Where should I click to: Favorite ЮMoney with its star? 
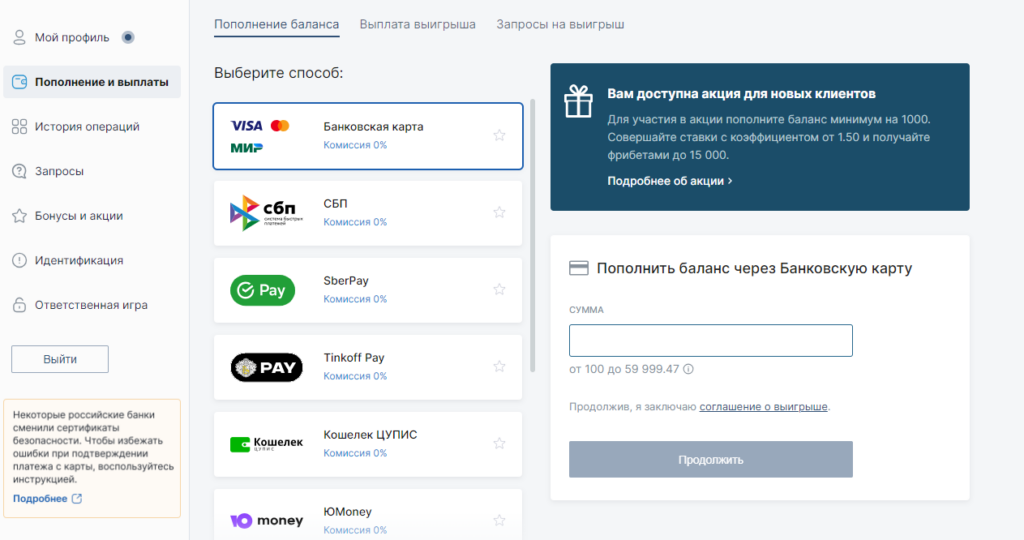[500, 520]
